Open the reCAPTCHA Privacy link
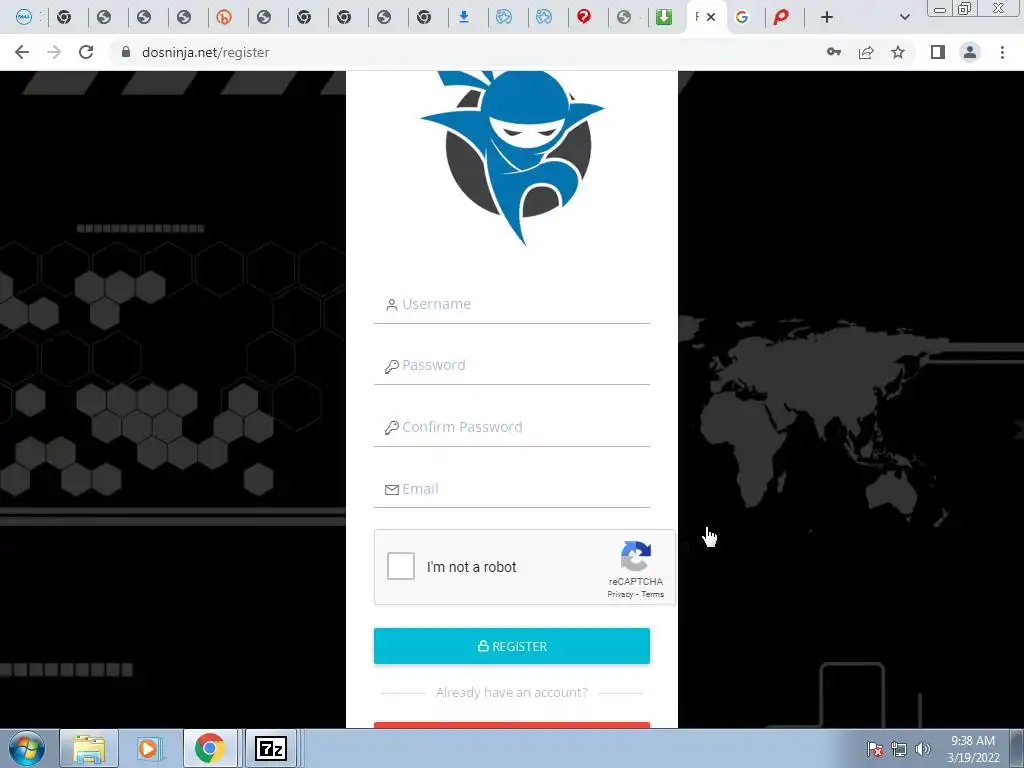This screenshot has width=1024, height=768. [620, 594]
